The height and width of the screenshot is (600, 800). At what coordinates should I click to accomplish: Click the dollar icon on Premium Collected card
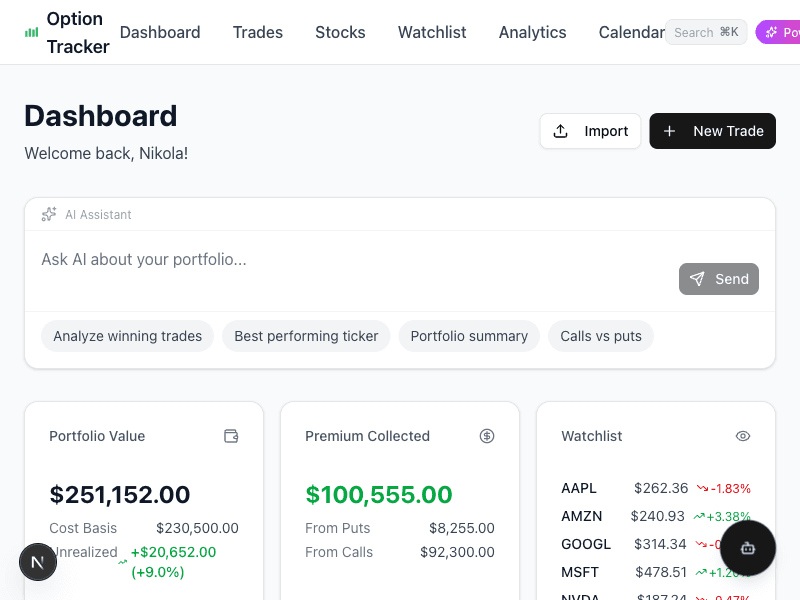point(487,436)
